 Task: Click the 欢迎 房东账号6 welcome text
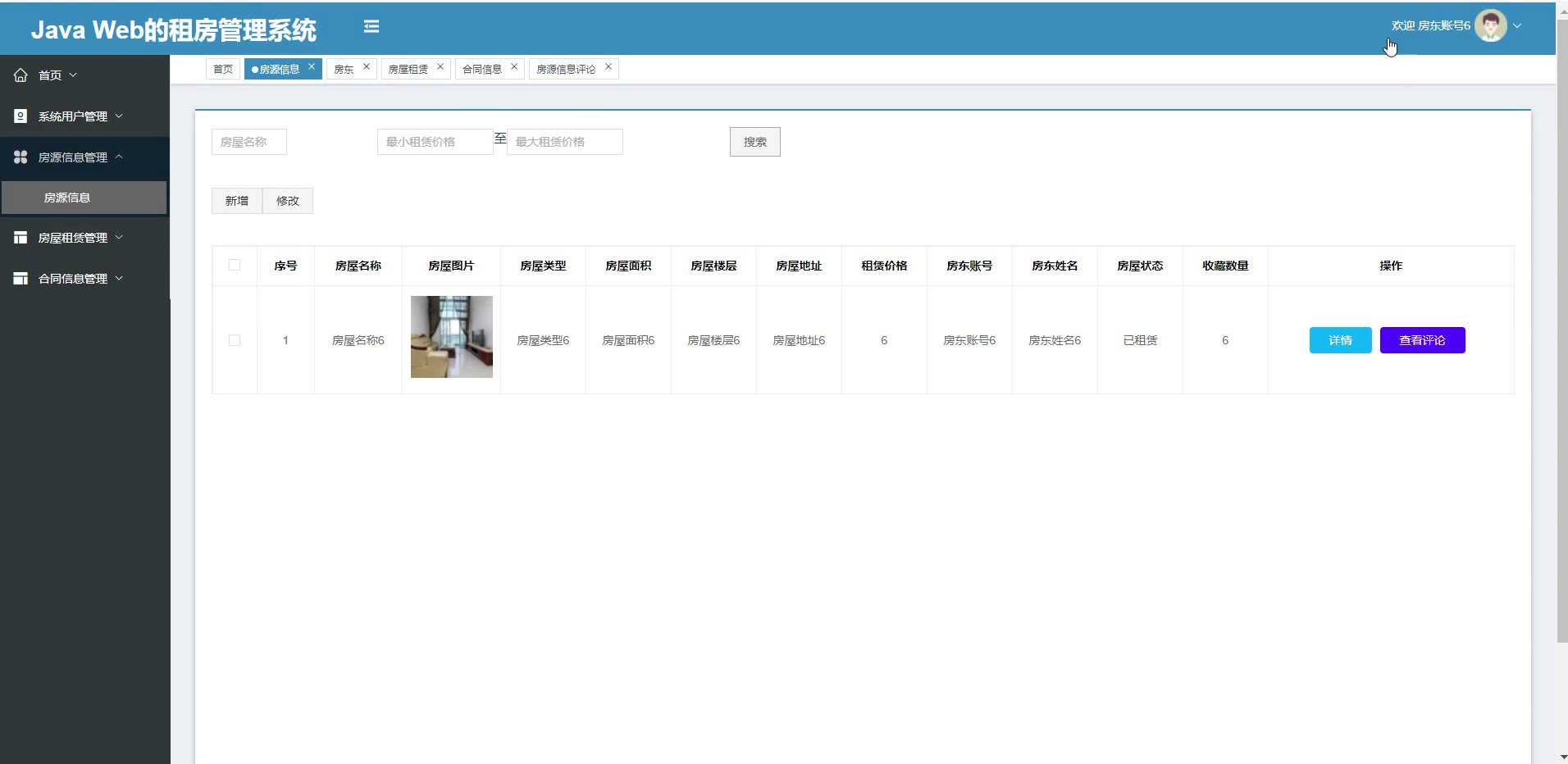[1430, 26]
